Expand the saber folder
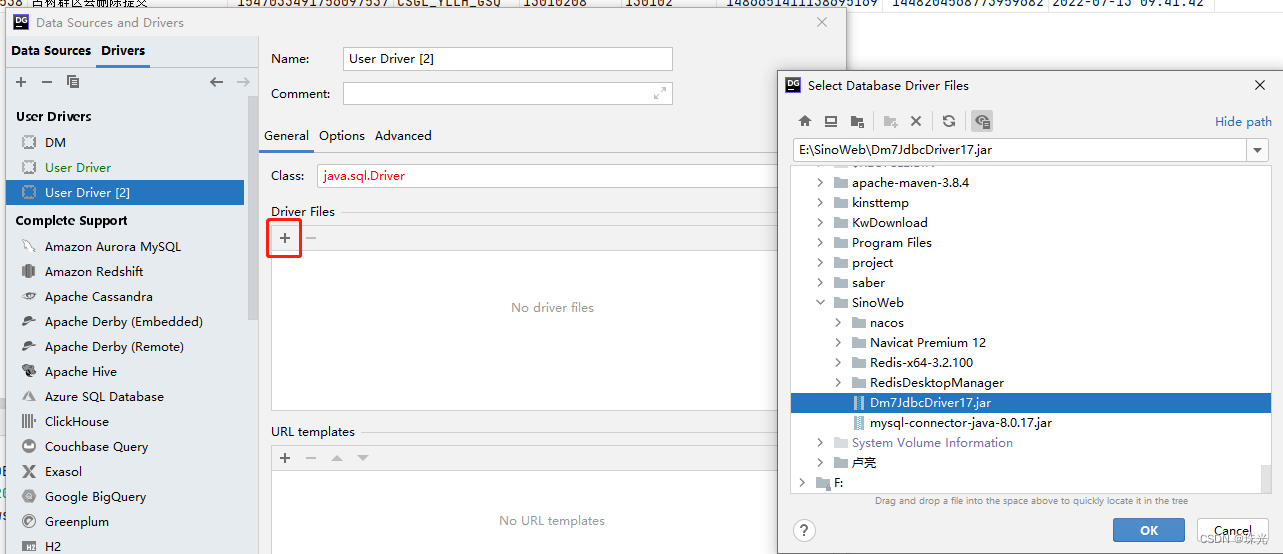The image size is (1283, 554). 820,282
